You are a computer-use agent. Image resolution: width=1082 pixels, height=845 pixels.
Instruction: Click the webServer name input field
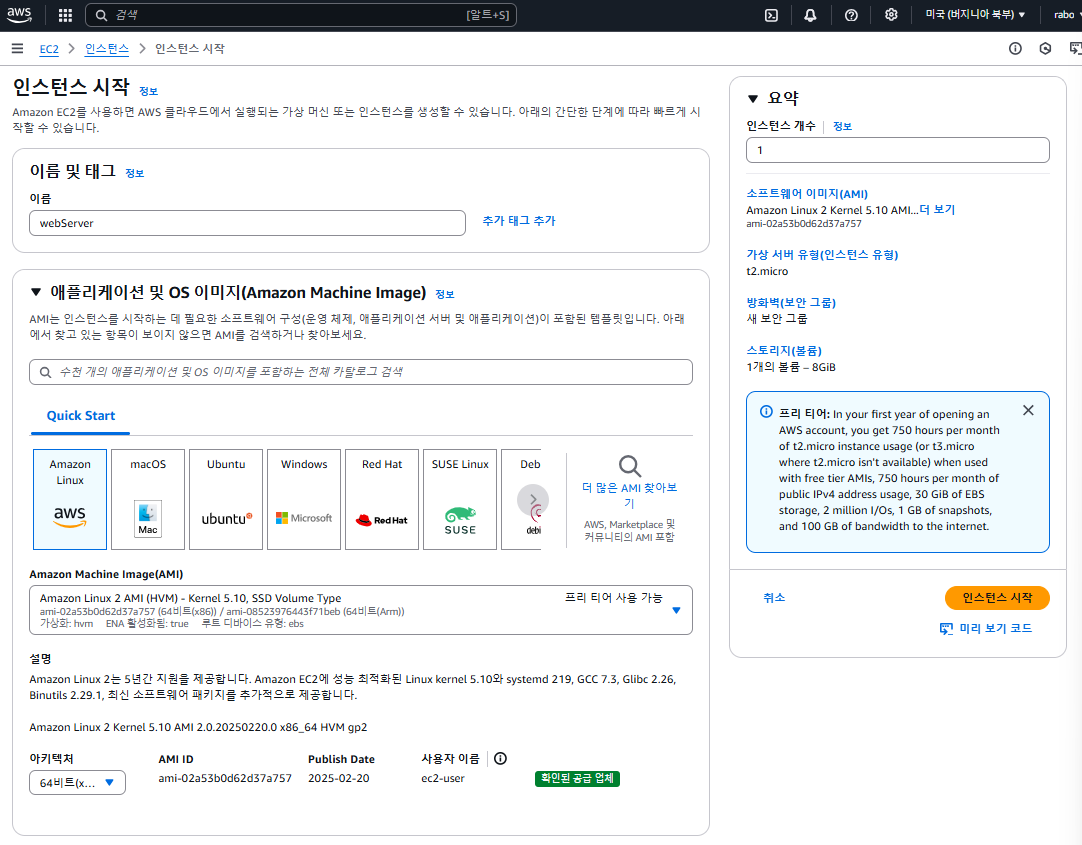click(247, 223)
